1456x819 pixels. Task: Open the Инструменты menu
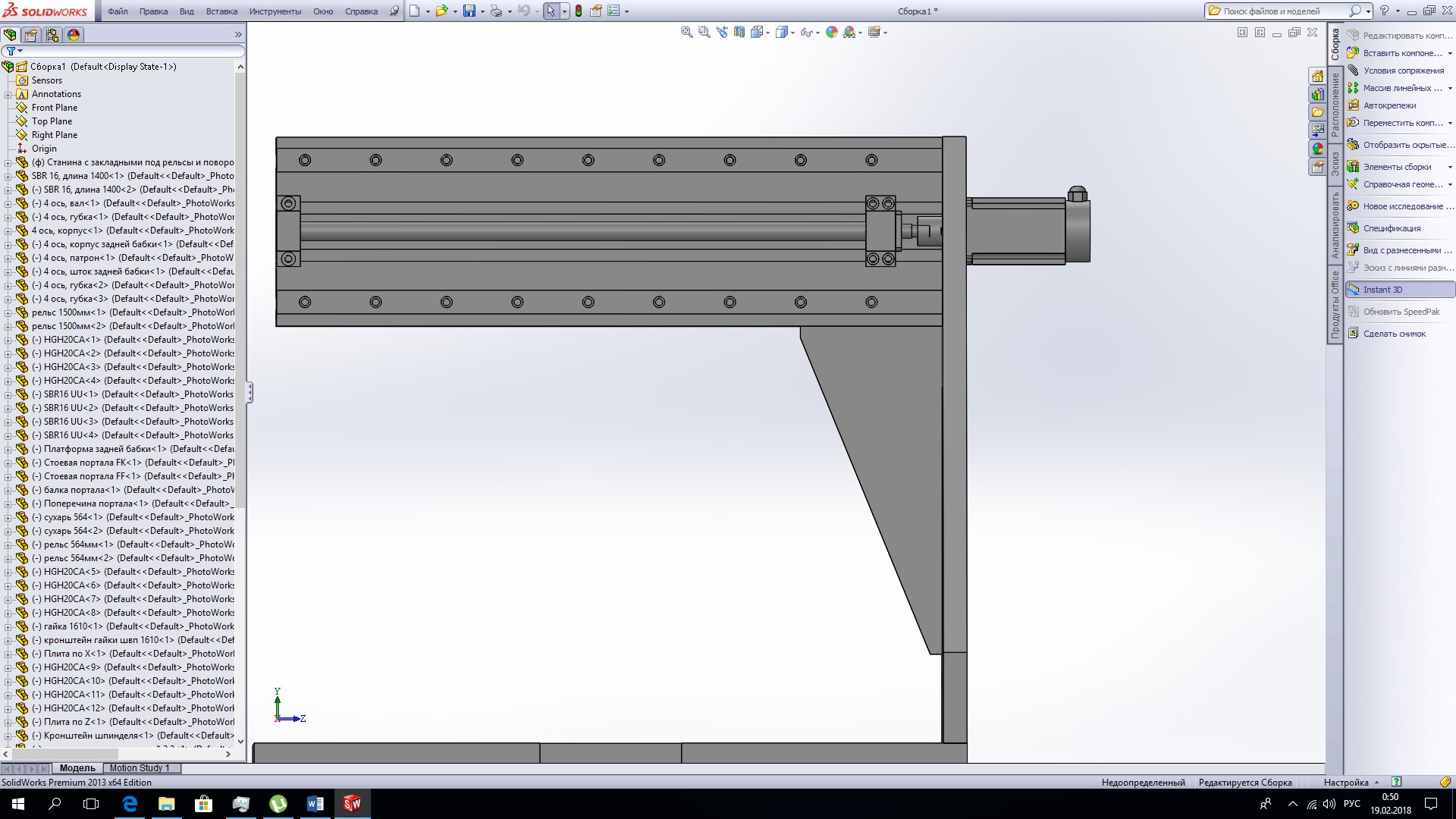pos(275,11)
